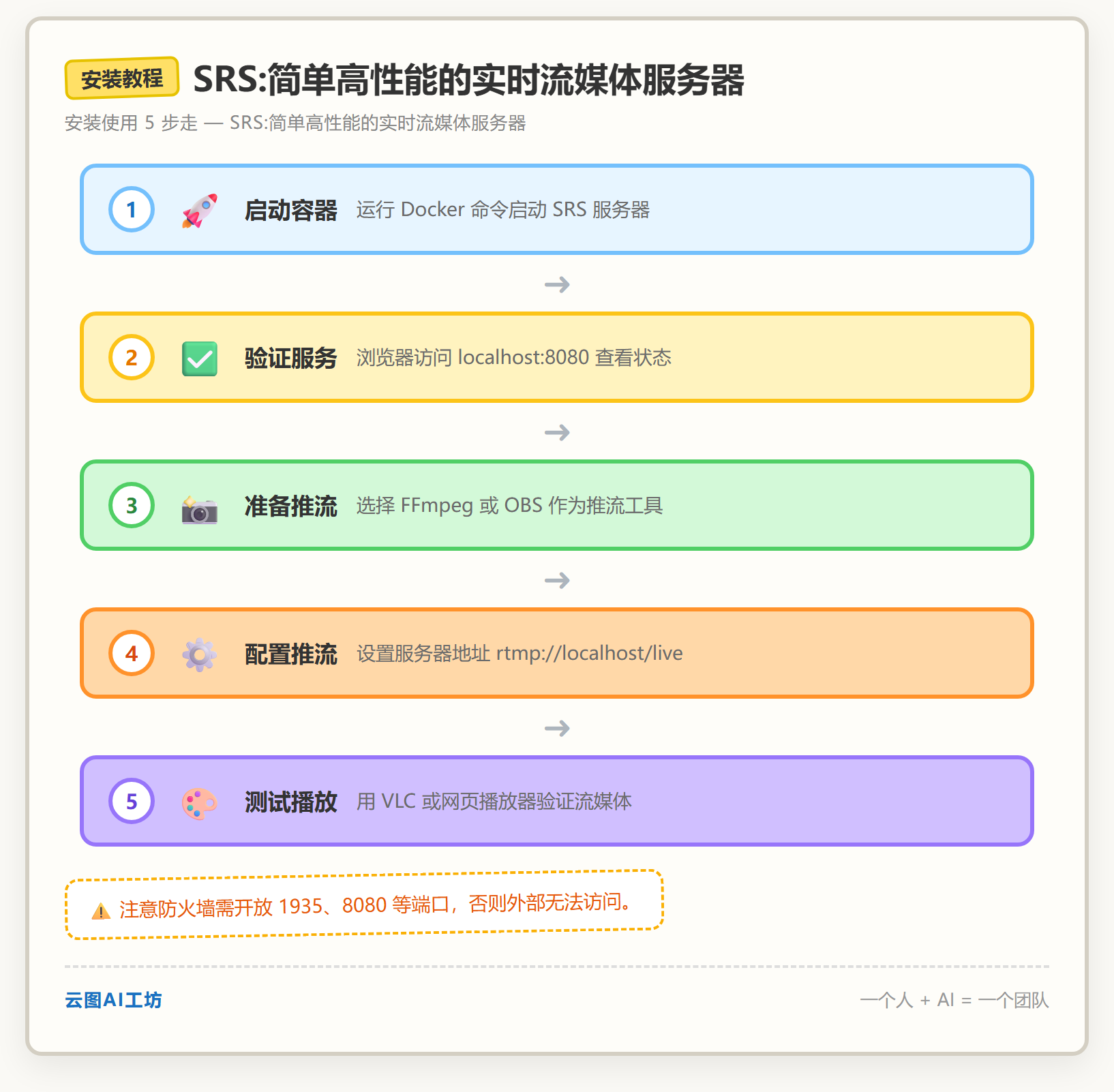
Task: Click the yellow 安装教程 badge
Action: (122, 78)
